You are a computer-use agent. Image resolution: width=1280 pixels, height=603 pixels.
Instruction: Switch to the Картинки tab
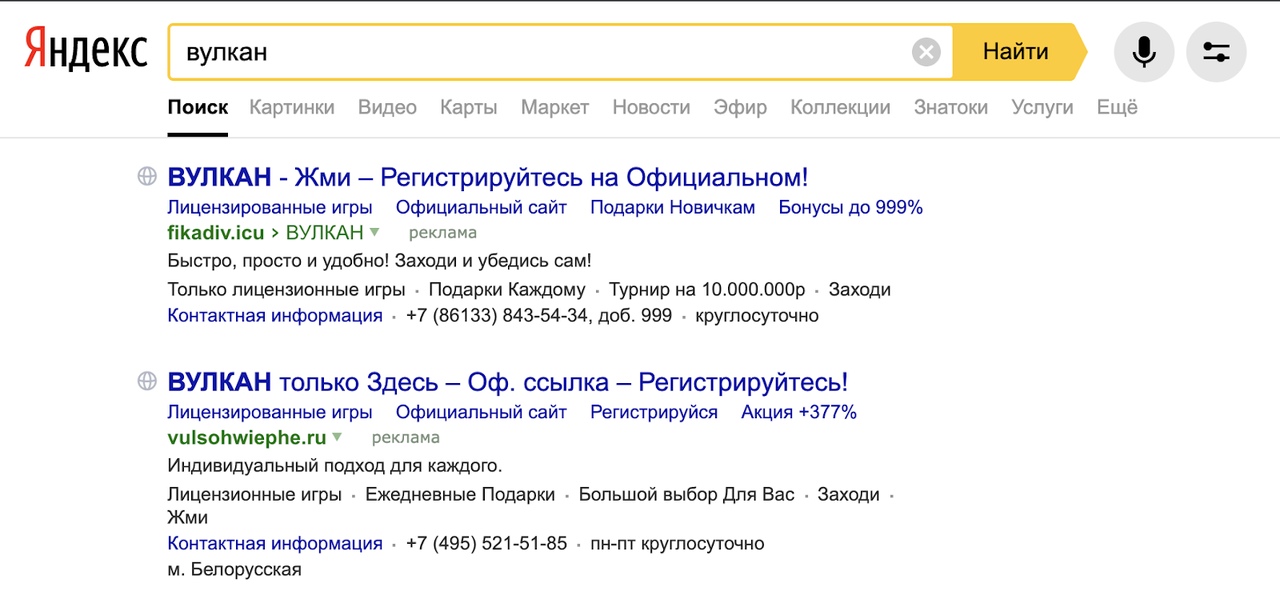pyautogui.click(x=292, y=107)
